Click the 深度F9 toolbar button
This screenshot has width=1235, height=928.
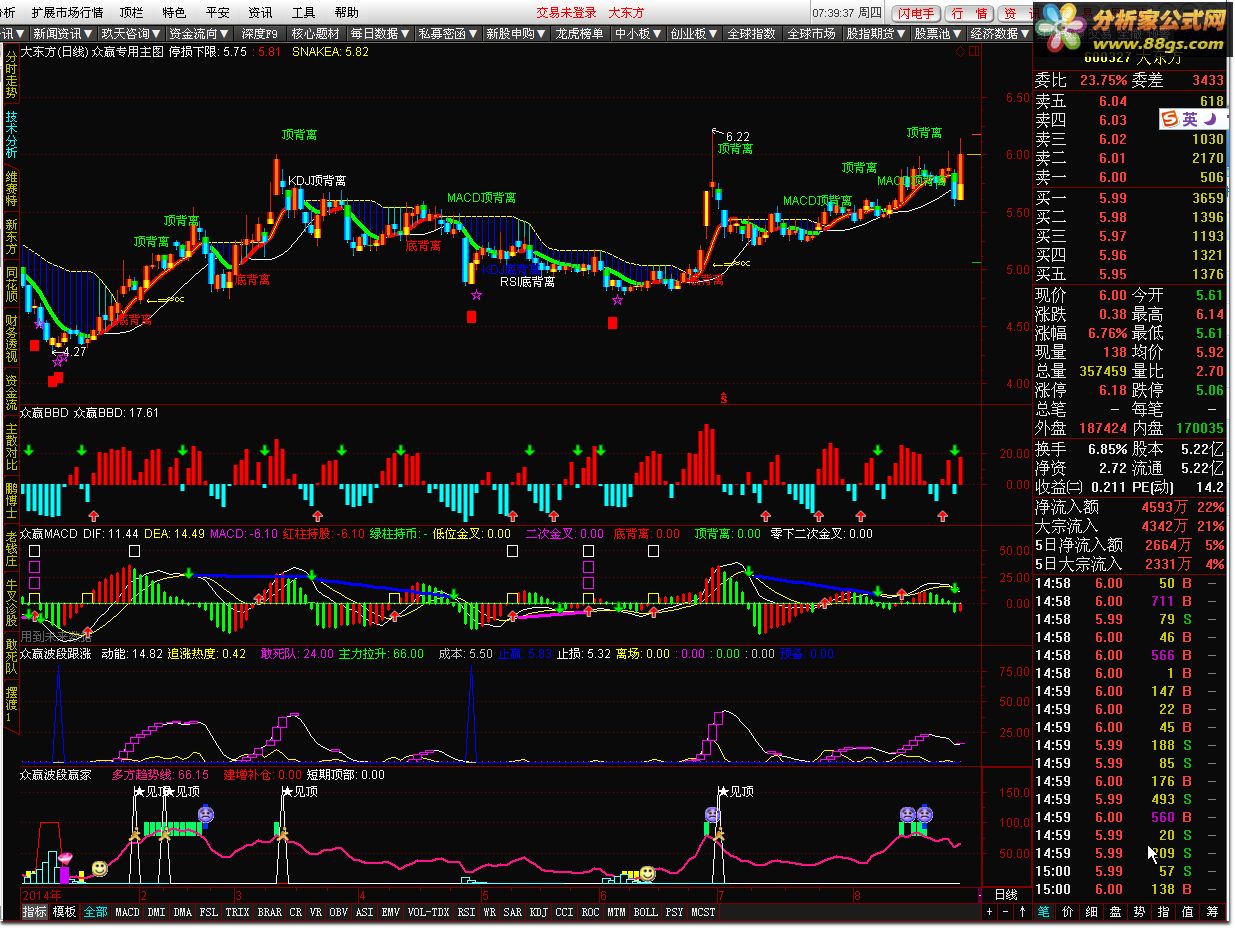coord(260,33)
